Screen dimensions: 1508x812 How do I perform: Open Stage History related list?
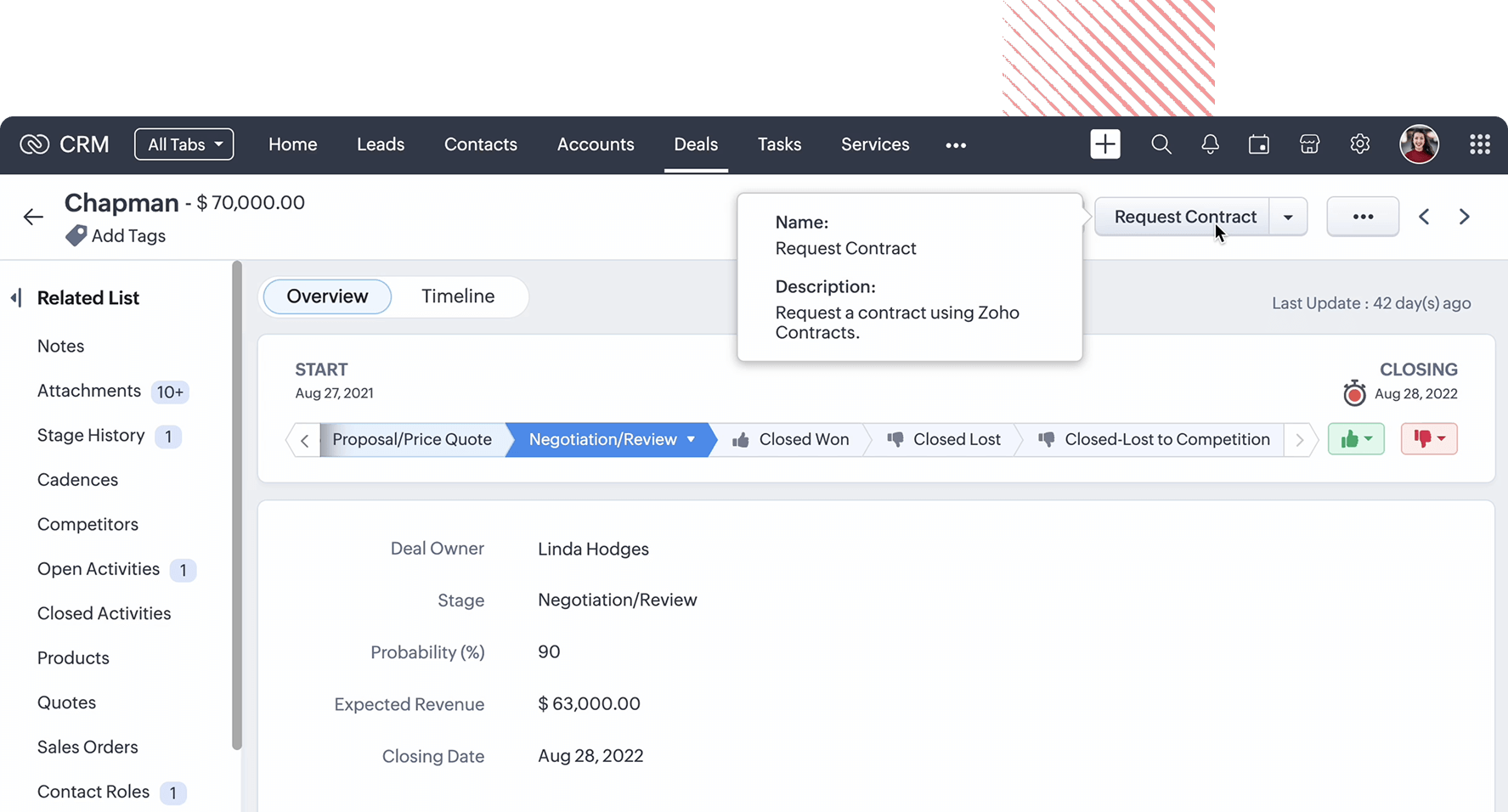[91, 436]
